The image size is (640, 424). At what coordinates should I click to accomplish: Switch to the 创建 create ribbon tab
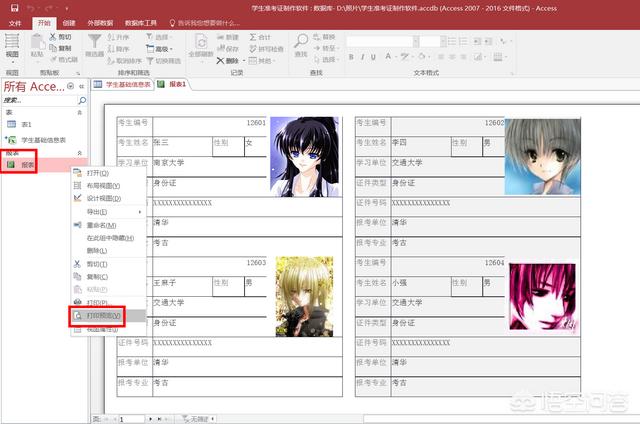pyautogui.click(x=69, y=23)
